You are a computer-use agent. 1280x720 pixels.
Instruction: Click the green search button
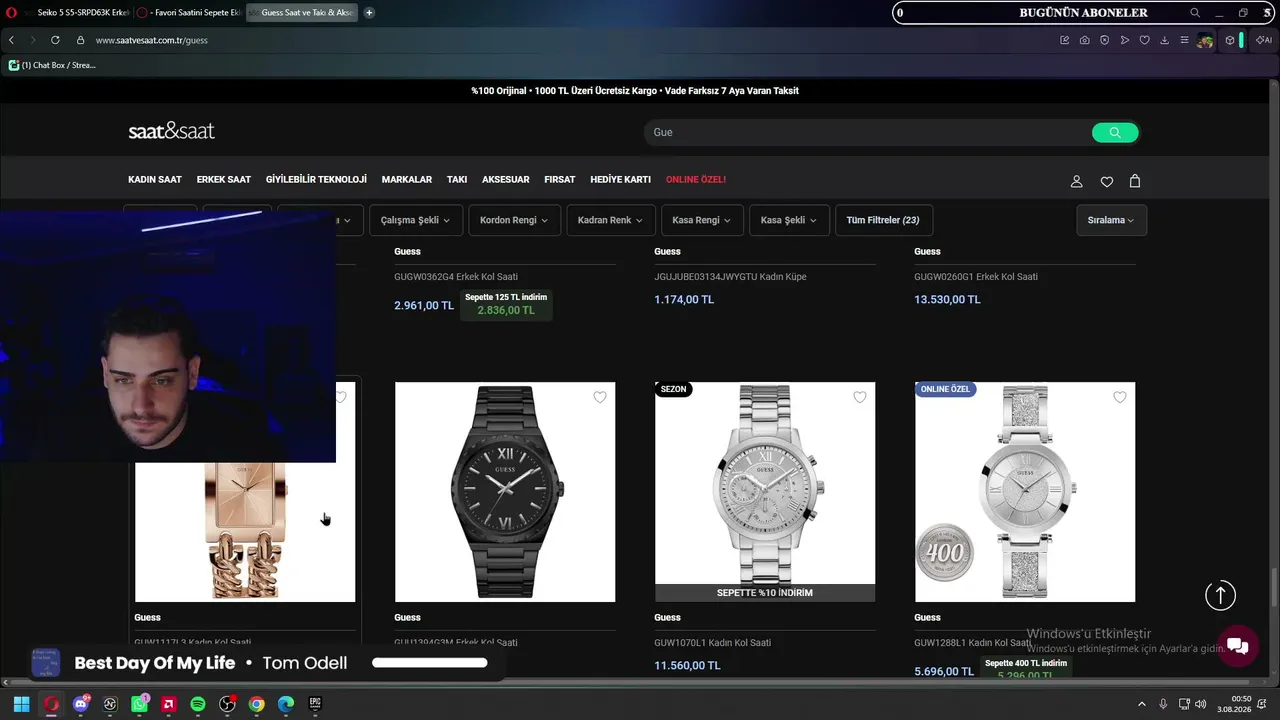[1115, 132]
